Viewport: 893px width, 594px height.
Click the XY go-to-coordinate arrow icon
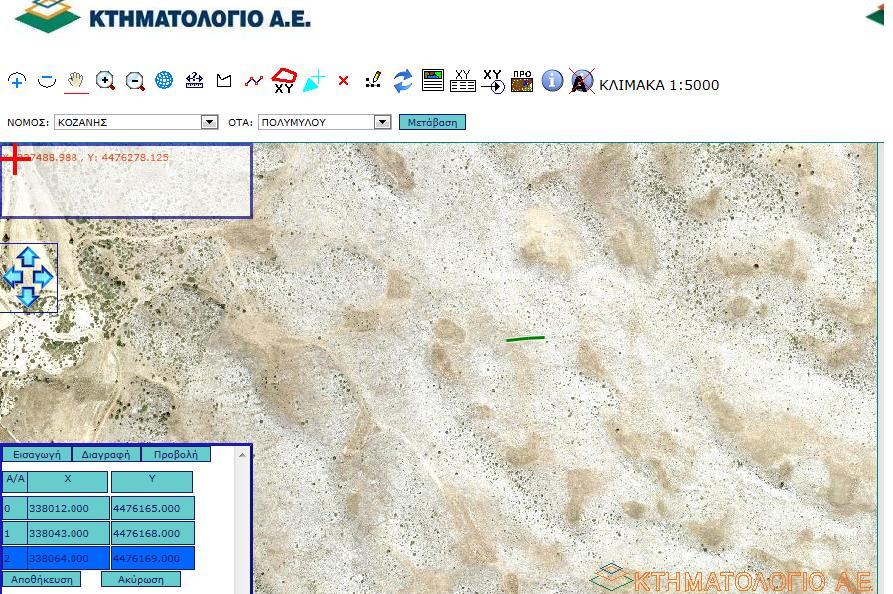[493, 81]
